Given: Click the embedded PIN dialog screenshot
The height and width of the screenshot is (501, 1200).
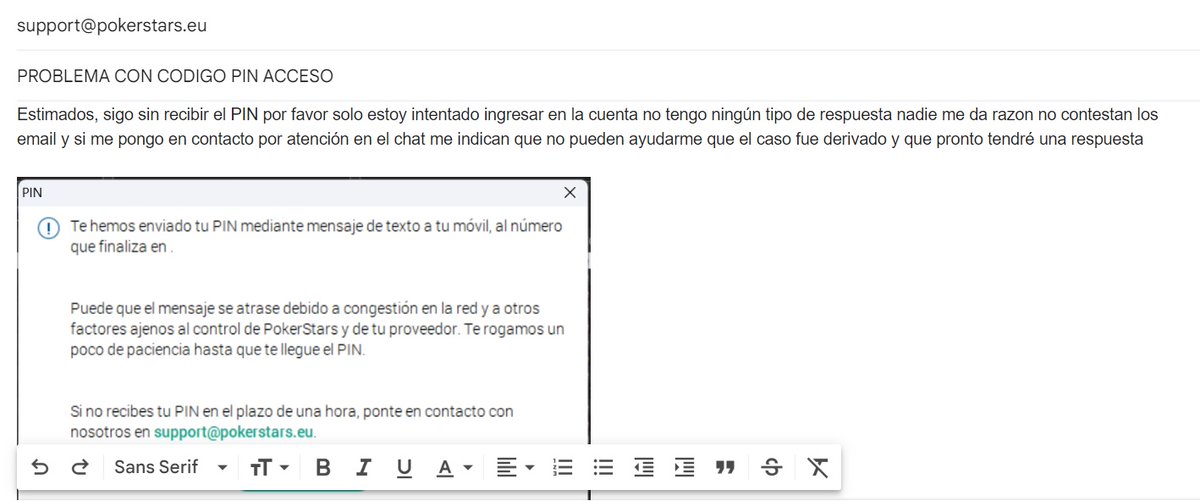Looking at the screenshot, I should click(x=303, y=338).
